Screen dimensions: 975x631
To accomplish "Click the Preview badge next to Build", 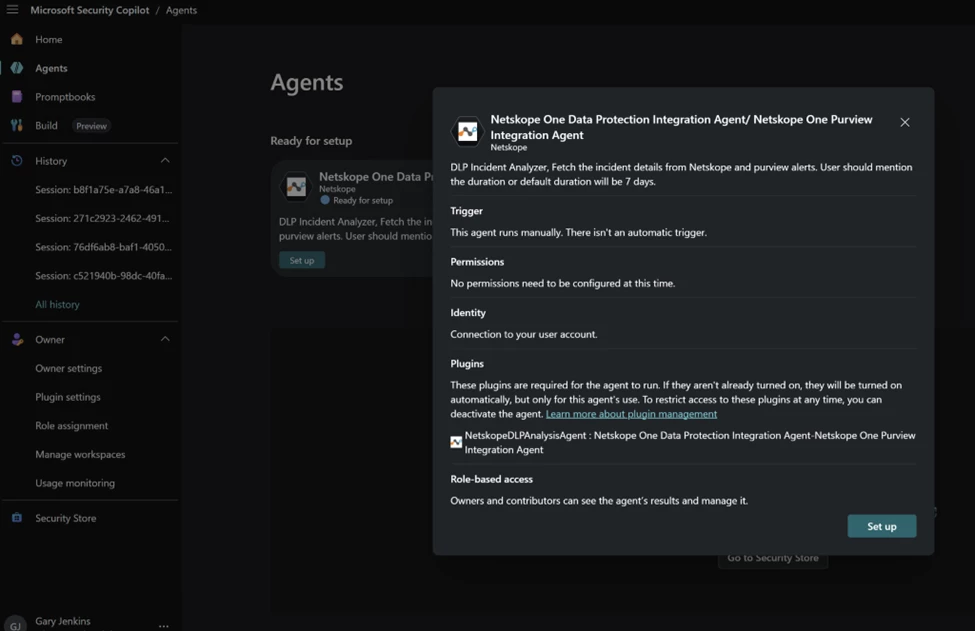I will coord(91,126).
